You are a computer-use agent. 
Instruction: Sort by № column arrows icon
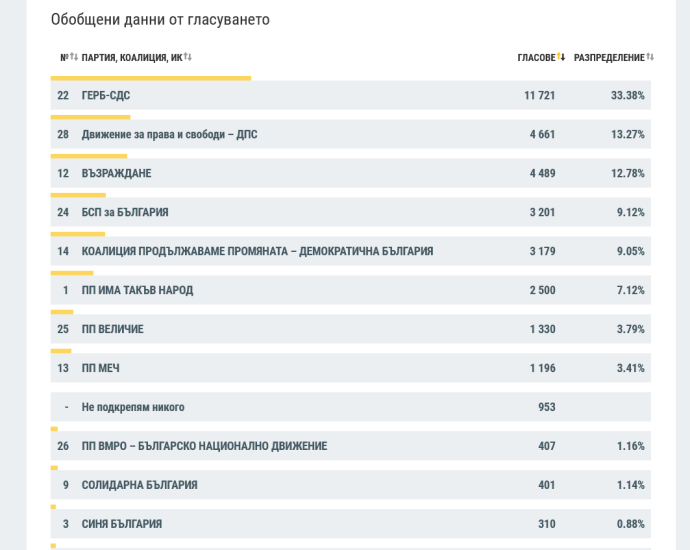coord(74,57)
